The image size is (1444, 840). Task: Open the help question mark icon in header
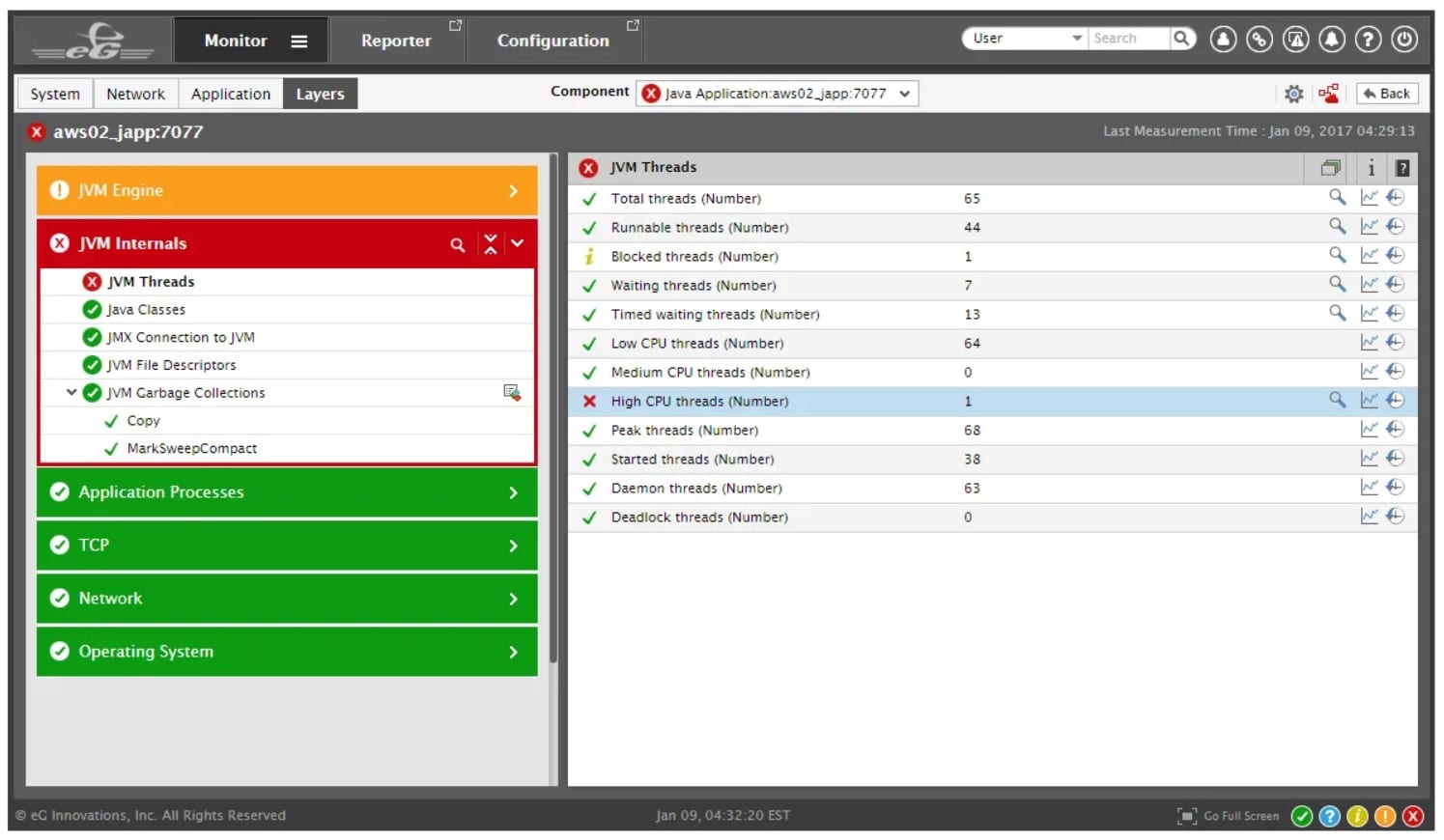click(1368, 39)
